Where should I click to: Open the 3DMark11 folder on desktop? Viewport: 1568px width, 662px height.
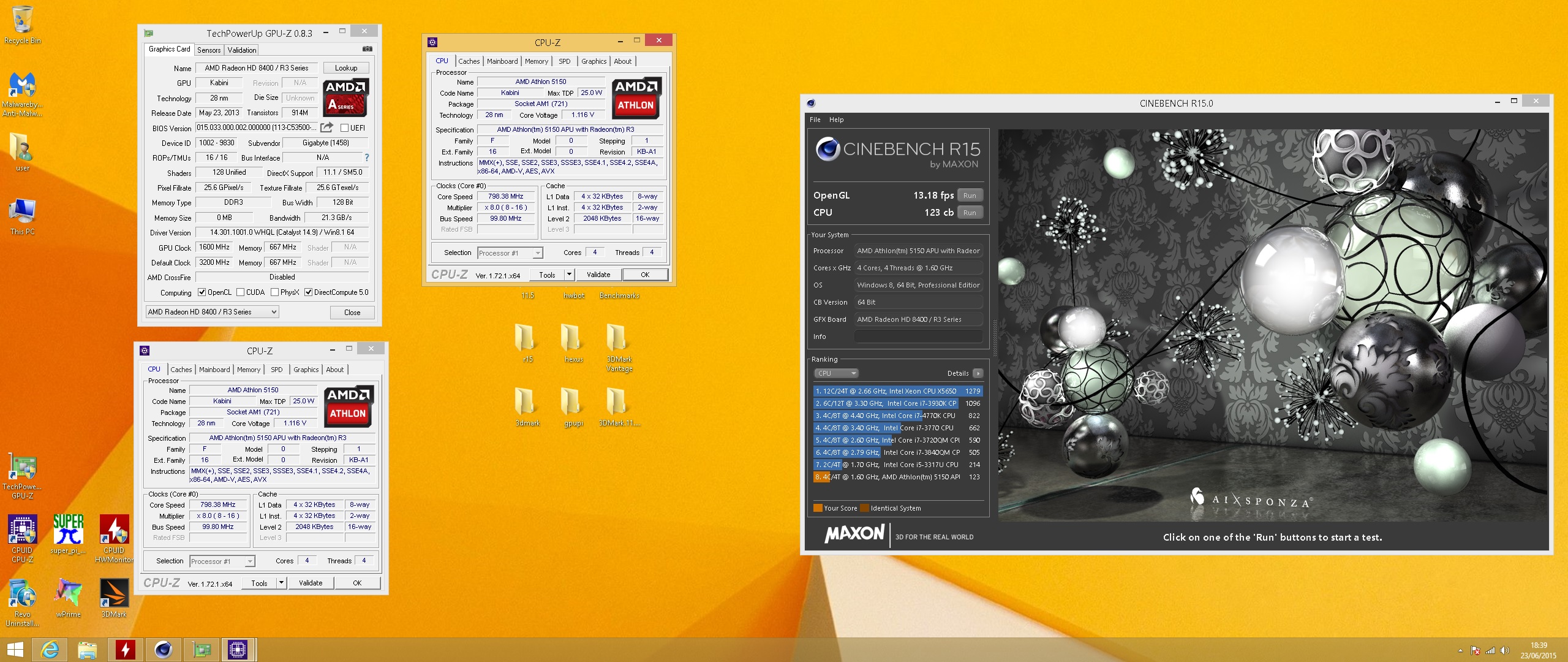[x=619, y=406]
